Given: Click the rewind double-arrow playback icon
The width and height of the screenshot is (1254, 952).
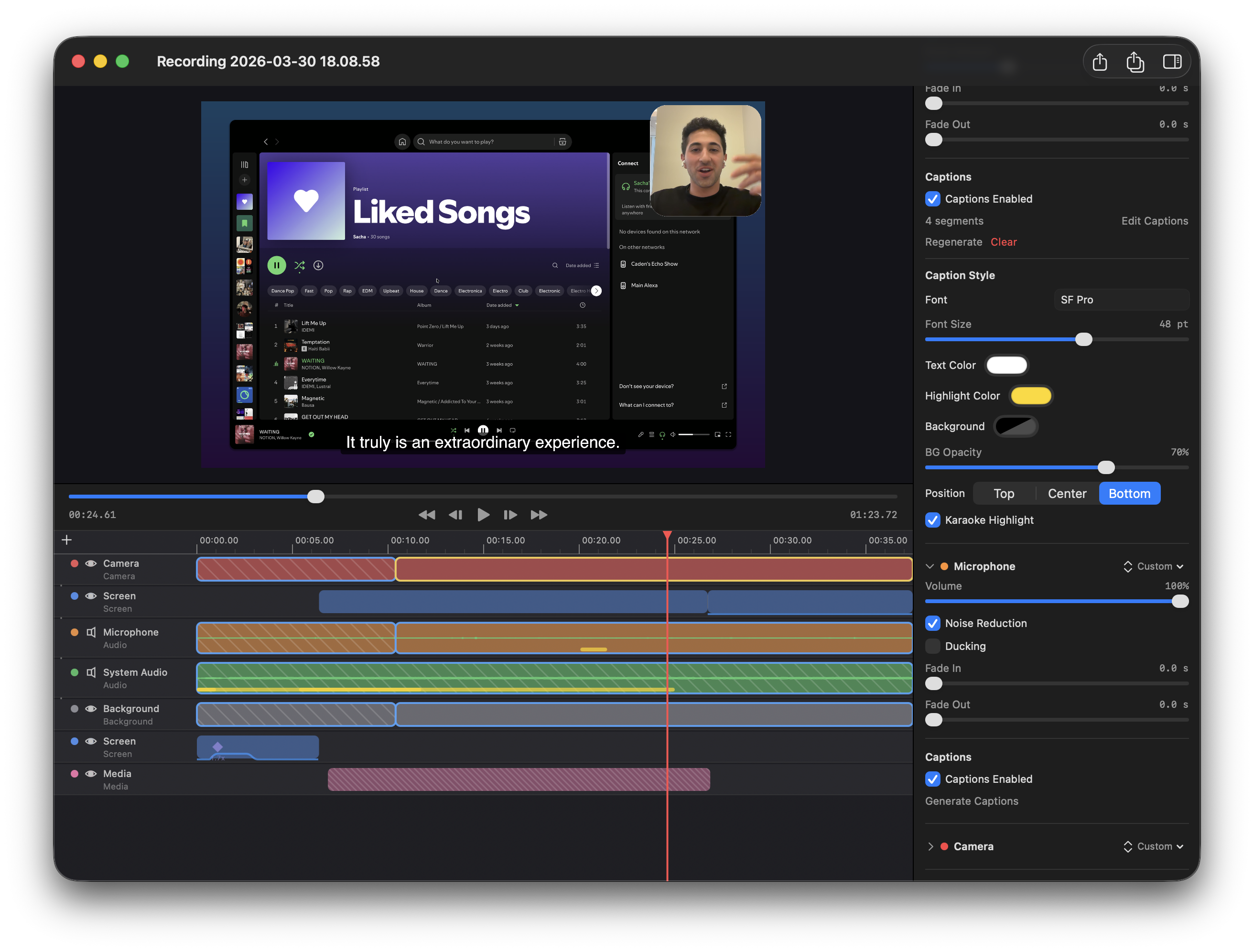Looking at the screenshot, I should (x=427, y=515).
